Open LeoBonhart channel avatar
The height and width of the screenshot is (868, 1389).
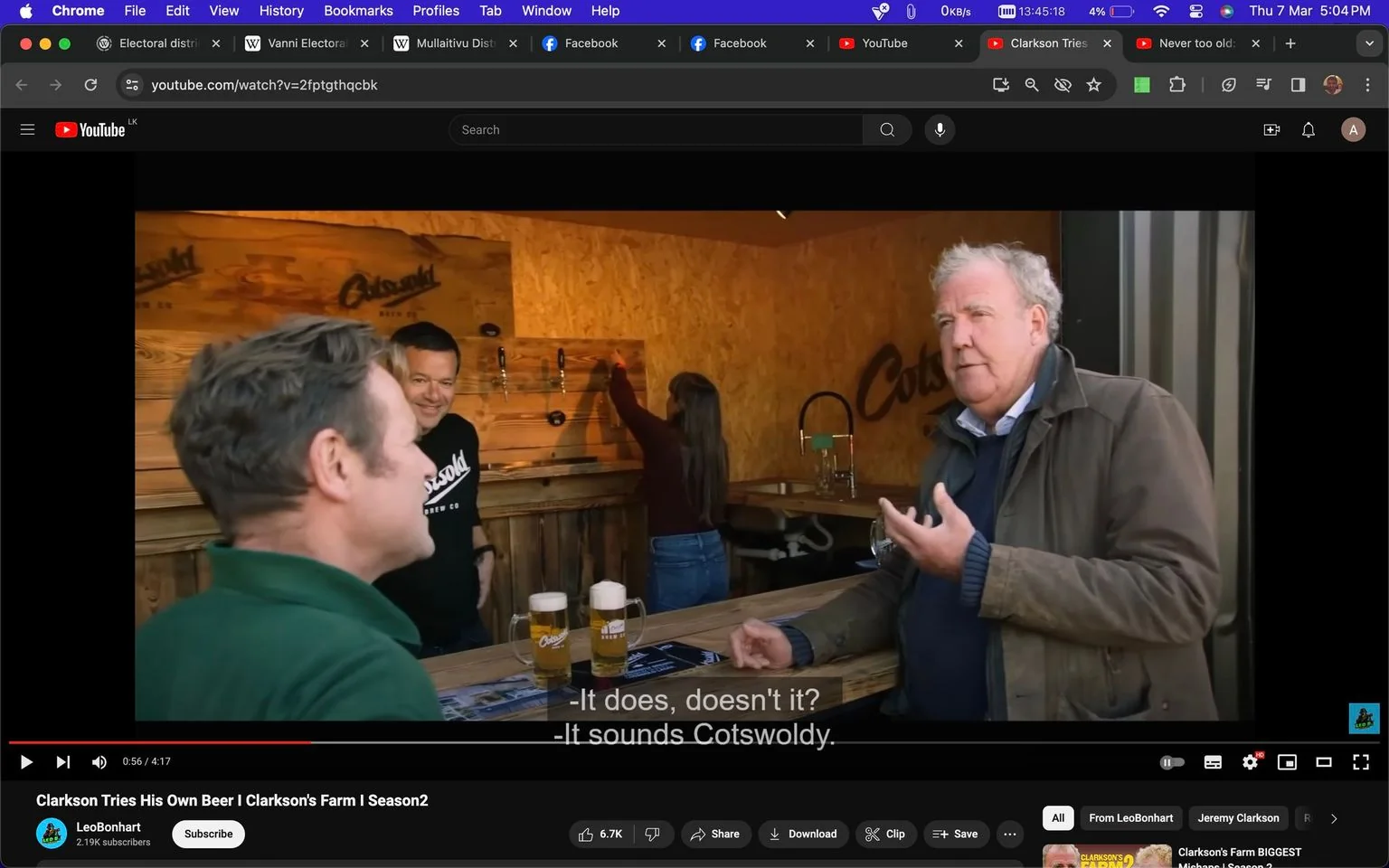[x=52, y=834]
